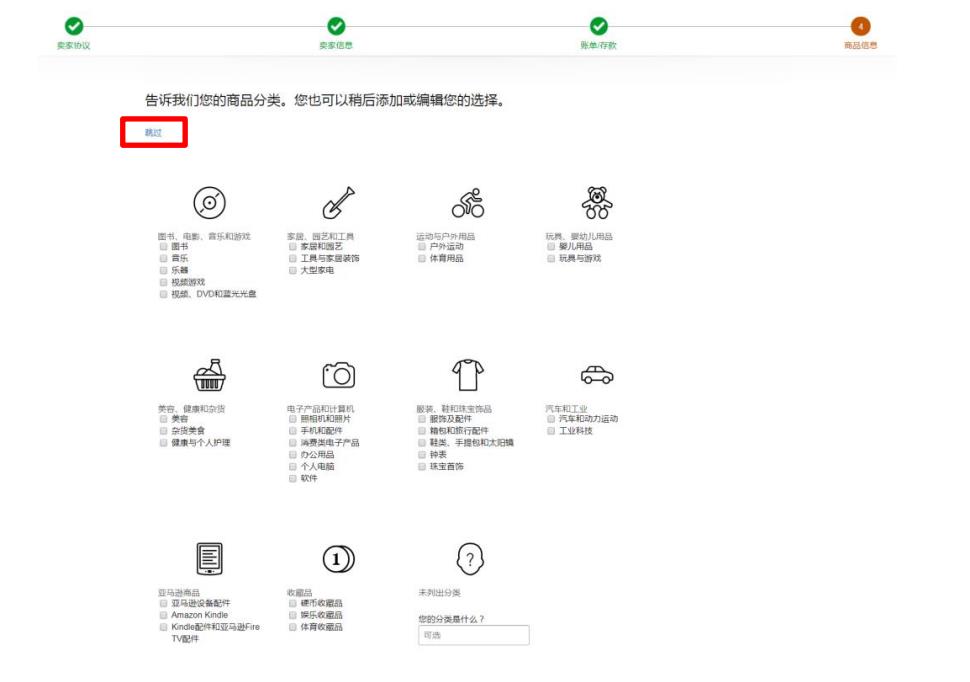Click the 跳过 skip link

(x=153, y=132)
